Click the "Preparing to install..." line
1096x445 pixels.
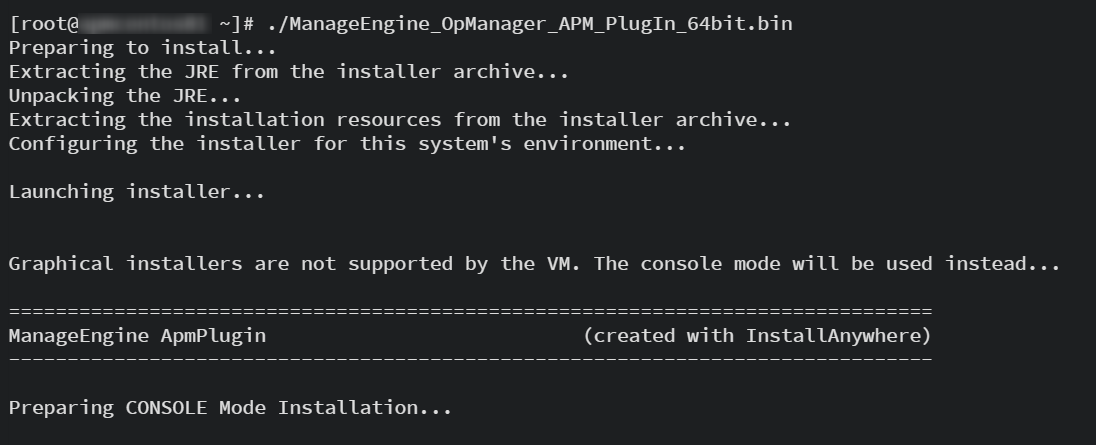[142, 47]
